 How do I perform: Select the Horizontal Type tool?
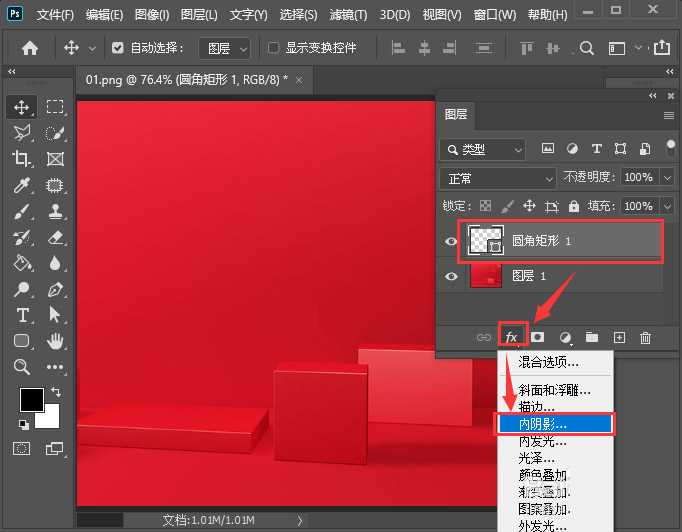click(21, 315)
